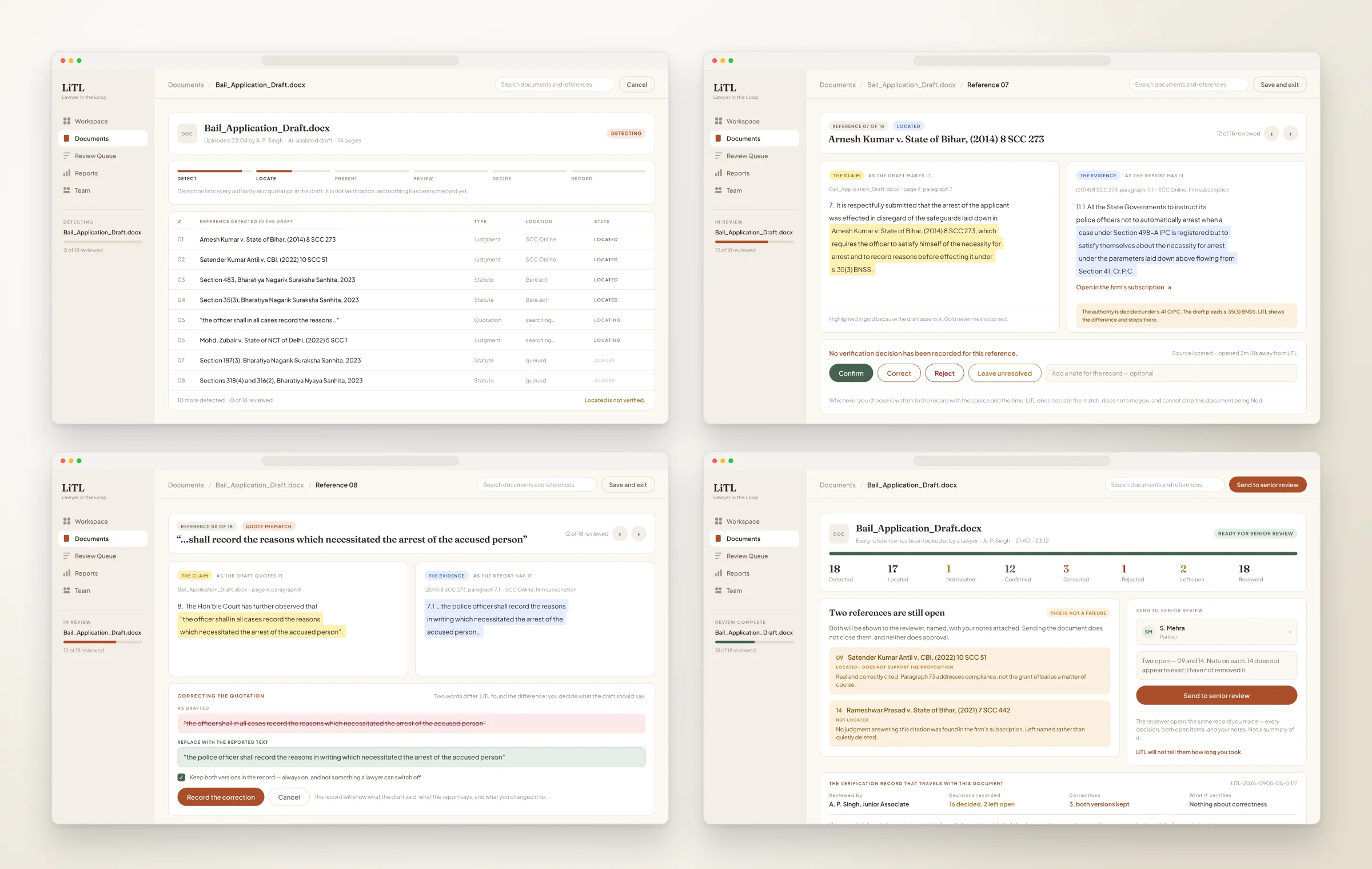Screen dimensions: 1372x869
Task: Click Documents icon in the senior review window sidebar
Action: click(719, 539)
